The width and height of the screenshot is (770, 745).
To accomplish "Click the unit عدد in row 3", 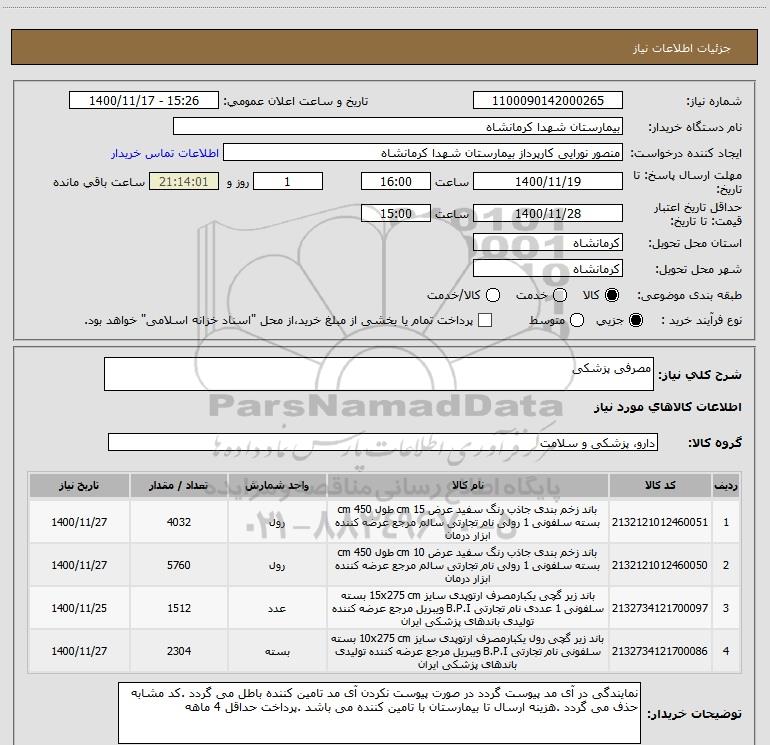I will [x=277, y=608].
